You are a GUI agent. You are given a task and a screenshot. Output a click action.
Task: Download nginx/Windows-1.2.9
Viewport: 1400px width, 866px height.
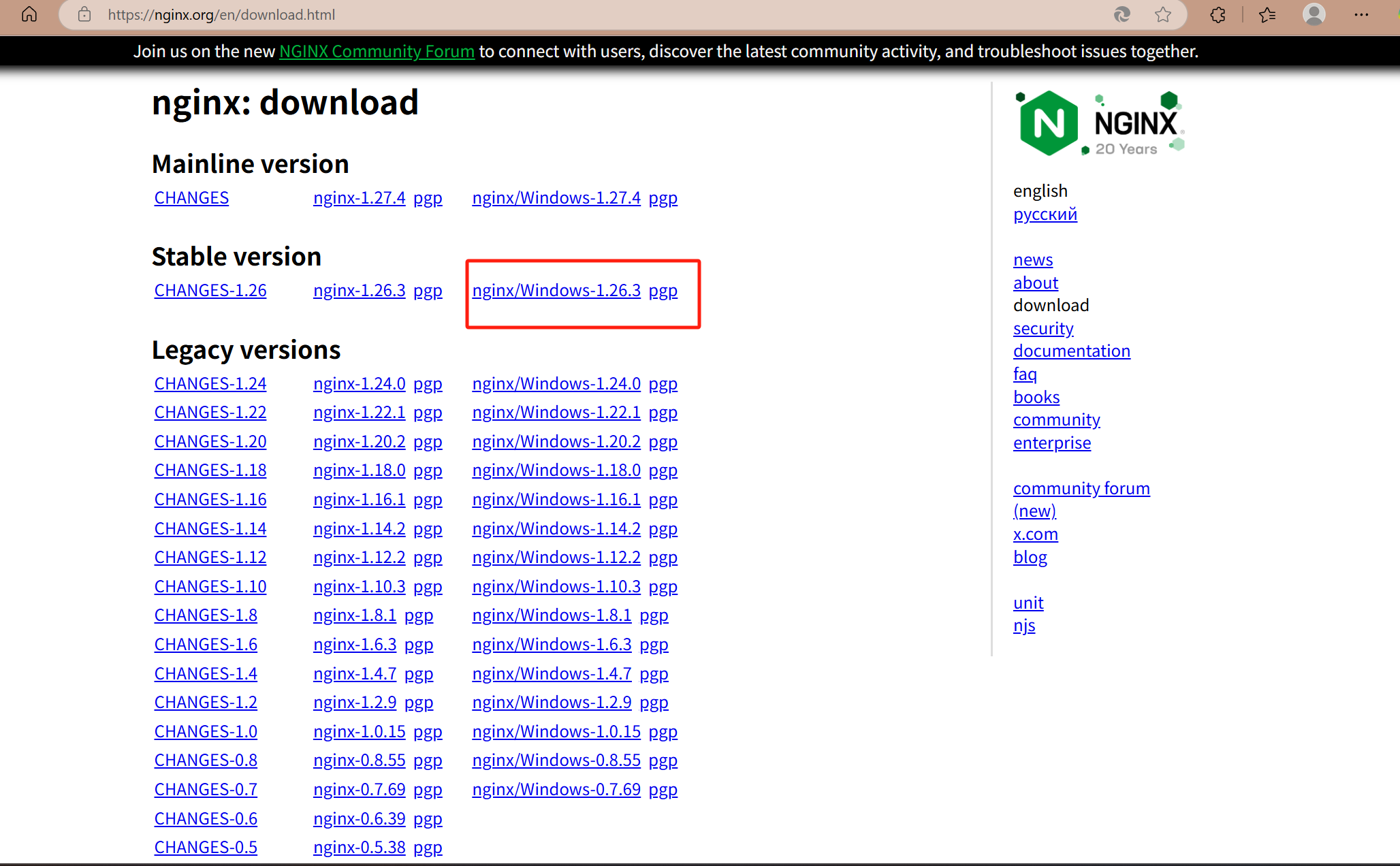tap(552, 702)
